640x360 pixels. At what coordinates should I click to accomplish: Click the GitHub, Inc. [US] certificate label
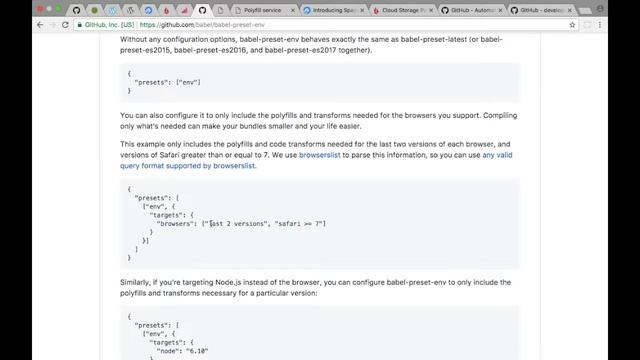109,25
